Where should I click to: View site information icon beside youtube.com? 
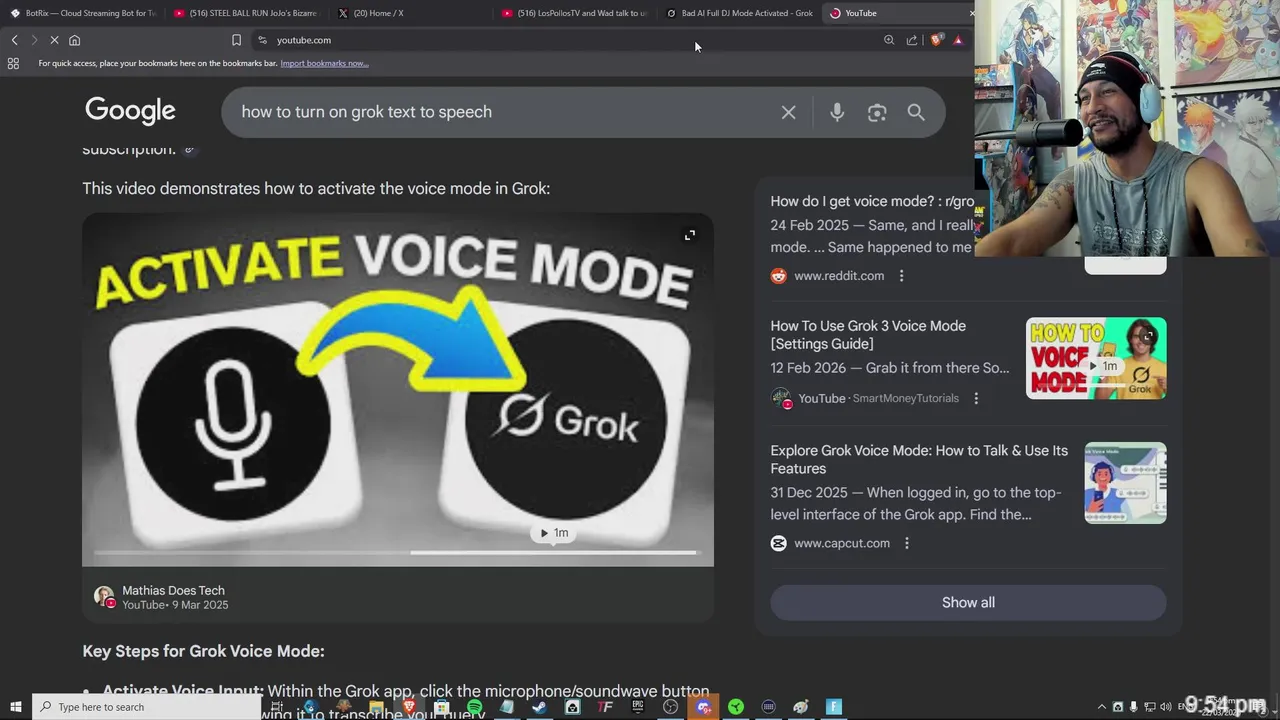(x=262, y=40)
